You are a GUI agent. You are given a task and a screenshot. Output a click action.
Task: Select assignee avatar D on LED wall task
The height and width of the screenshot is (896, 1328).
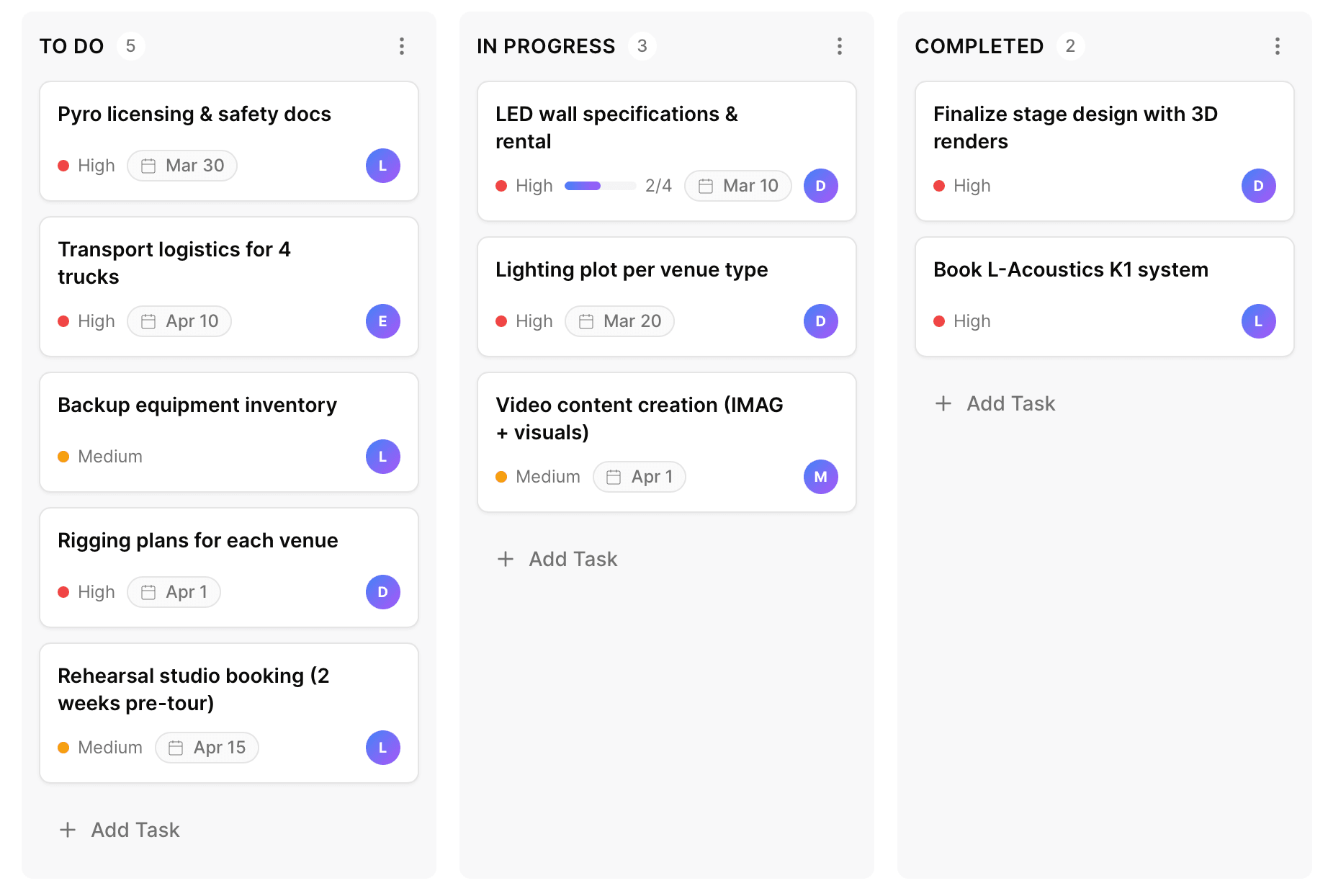tap(820, 185)
